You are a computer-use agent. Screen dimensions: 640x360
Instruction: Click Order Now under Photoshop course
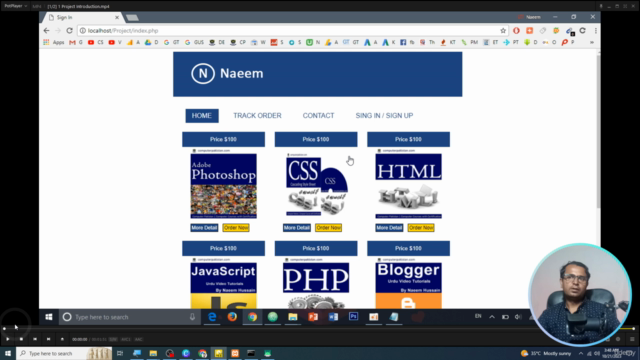(236, 228)
